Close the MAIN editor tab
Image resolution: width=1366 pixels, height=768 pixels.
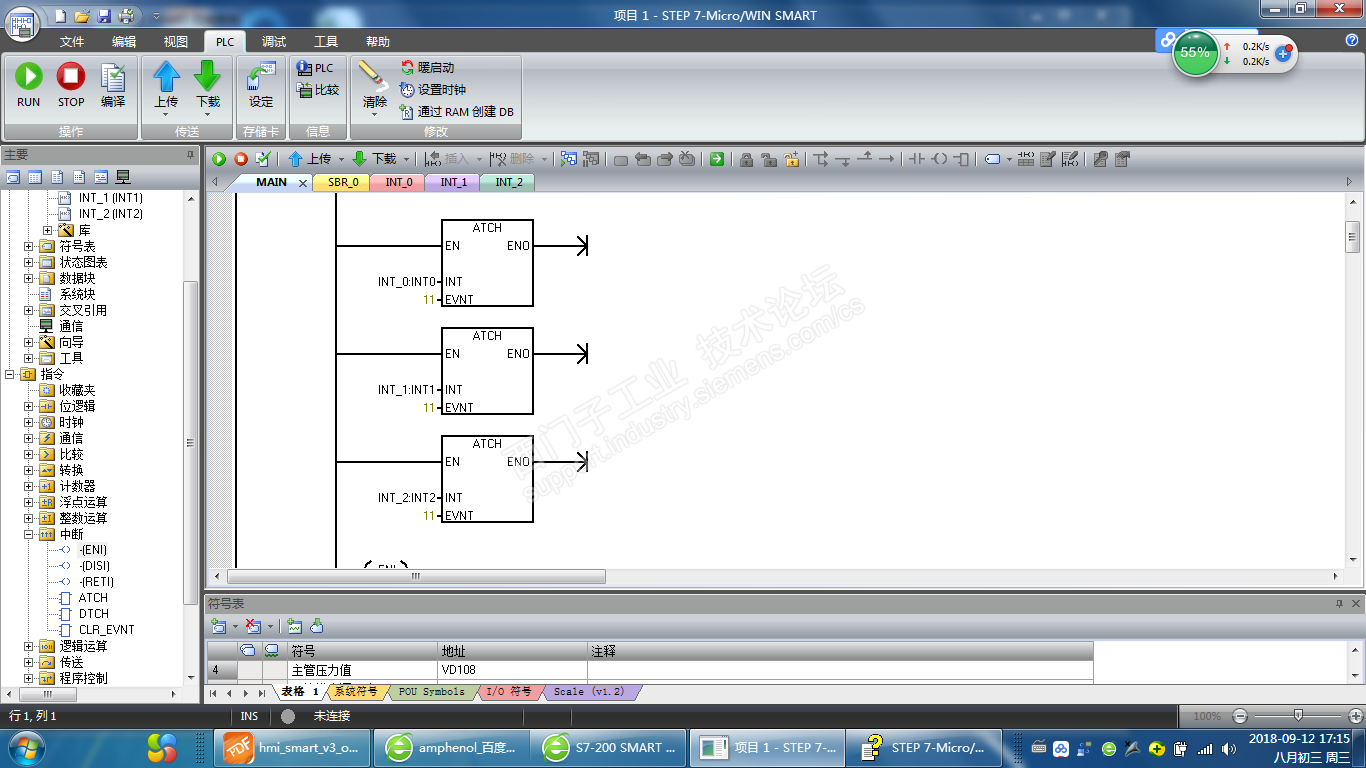pos(303,183)
